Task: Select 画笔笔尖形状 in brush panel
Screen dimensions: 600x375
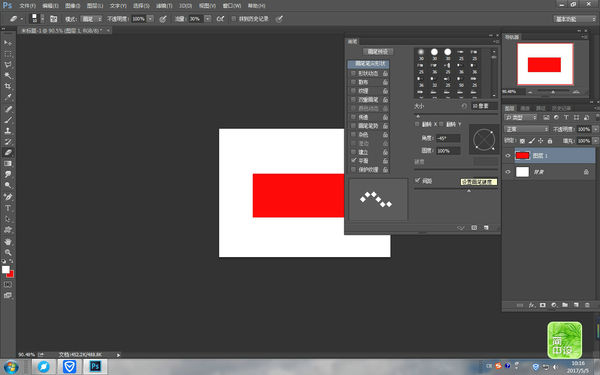Action: tap(368, 64)
